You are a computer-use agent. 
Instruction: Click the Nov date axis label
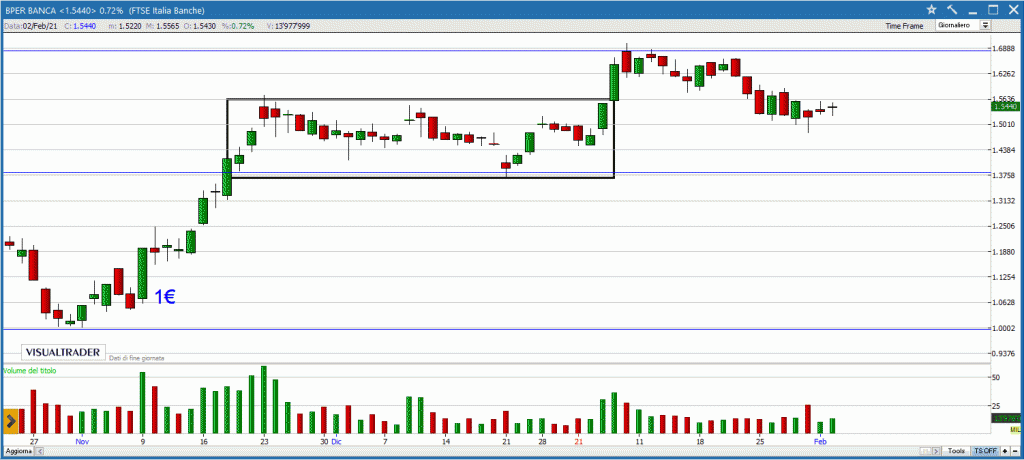[x=82, y=442]
